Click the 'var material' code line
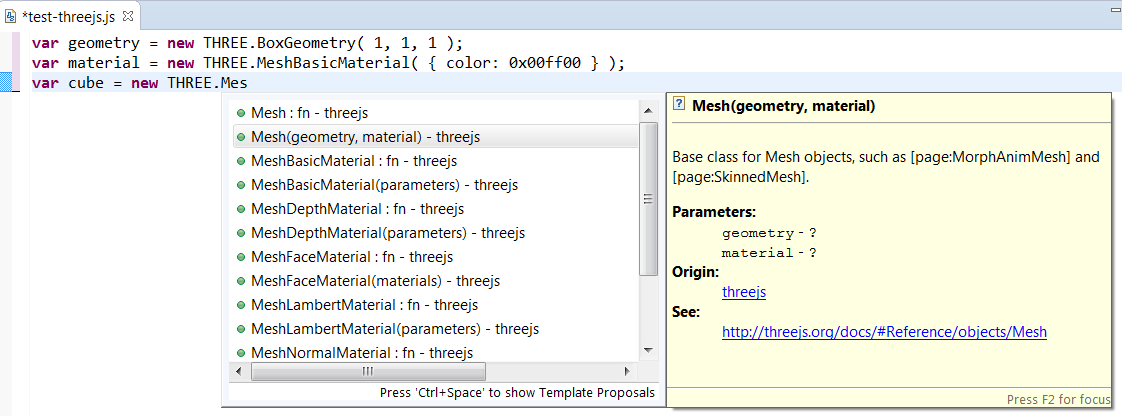This screenshot has width=1122, height=416. 328,63
